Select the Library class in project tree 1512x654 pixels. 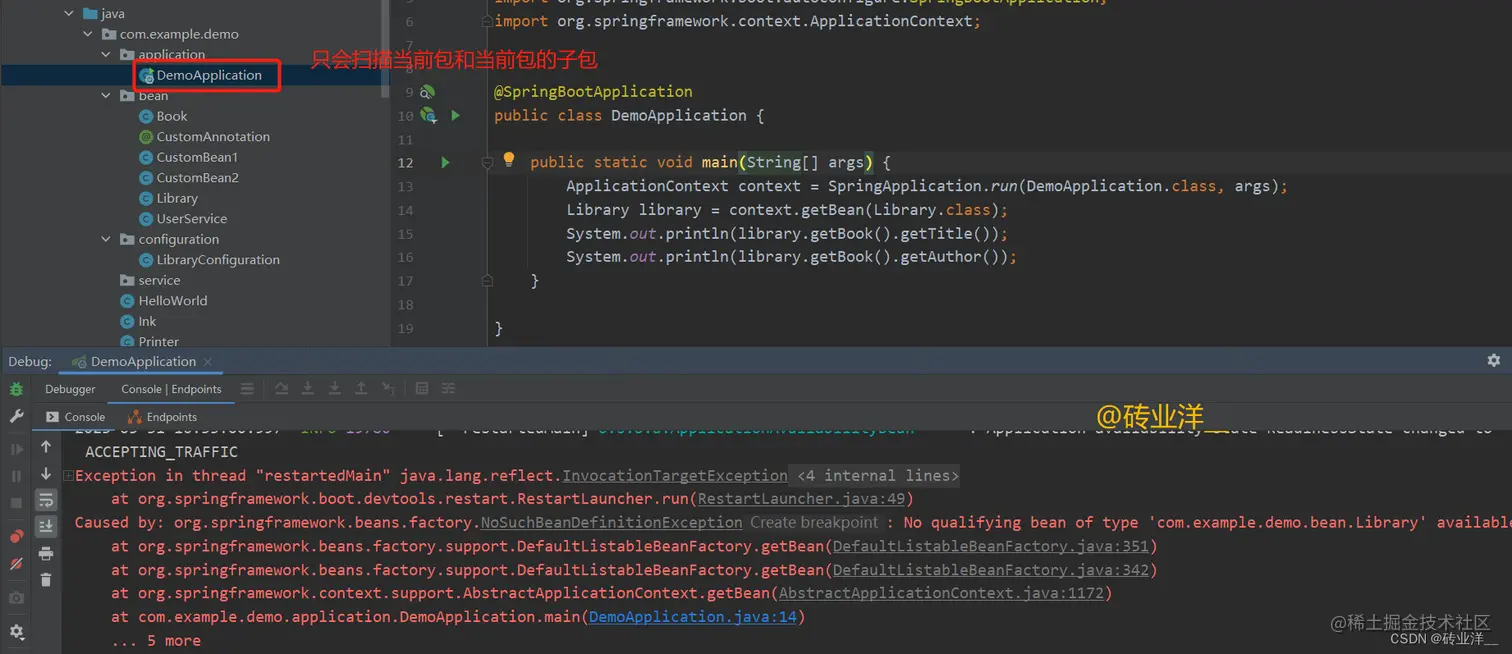[168, 198]
